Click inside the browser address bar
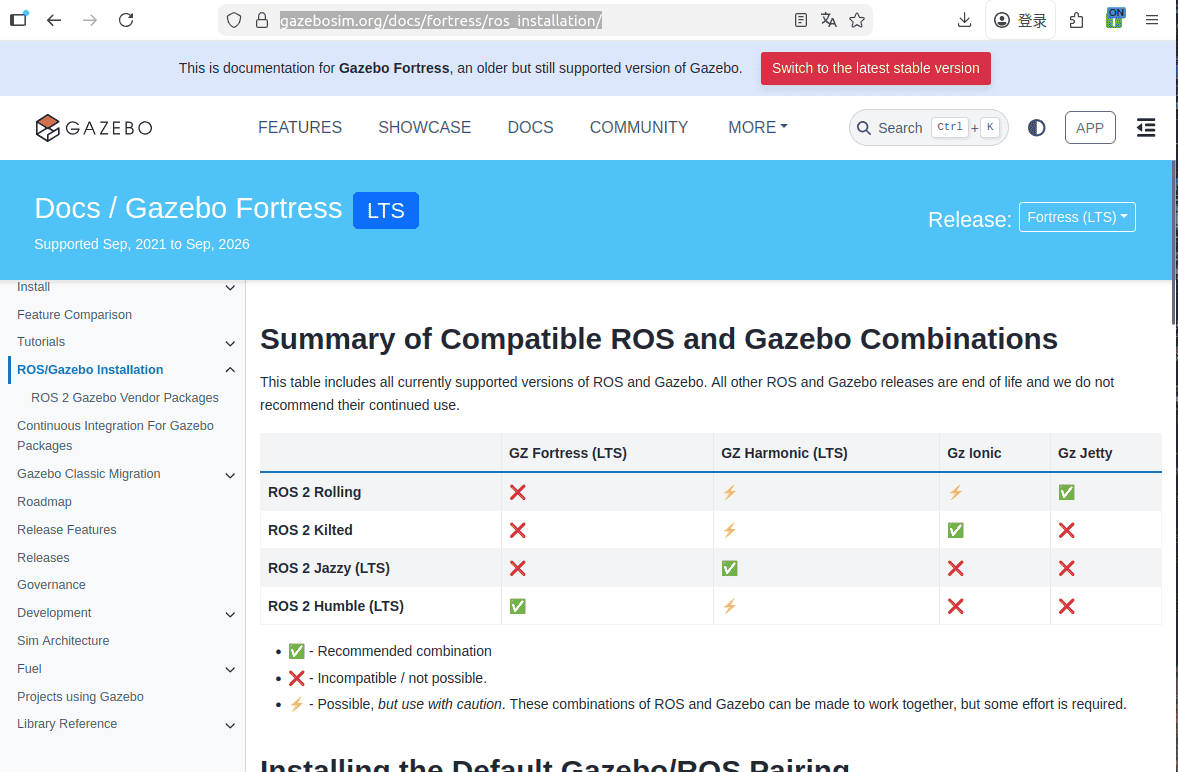1178x772 pixels. pos(500,19)
